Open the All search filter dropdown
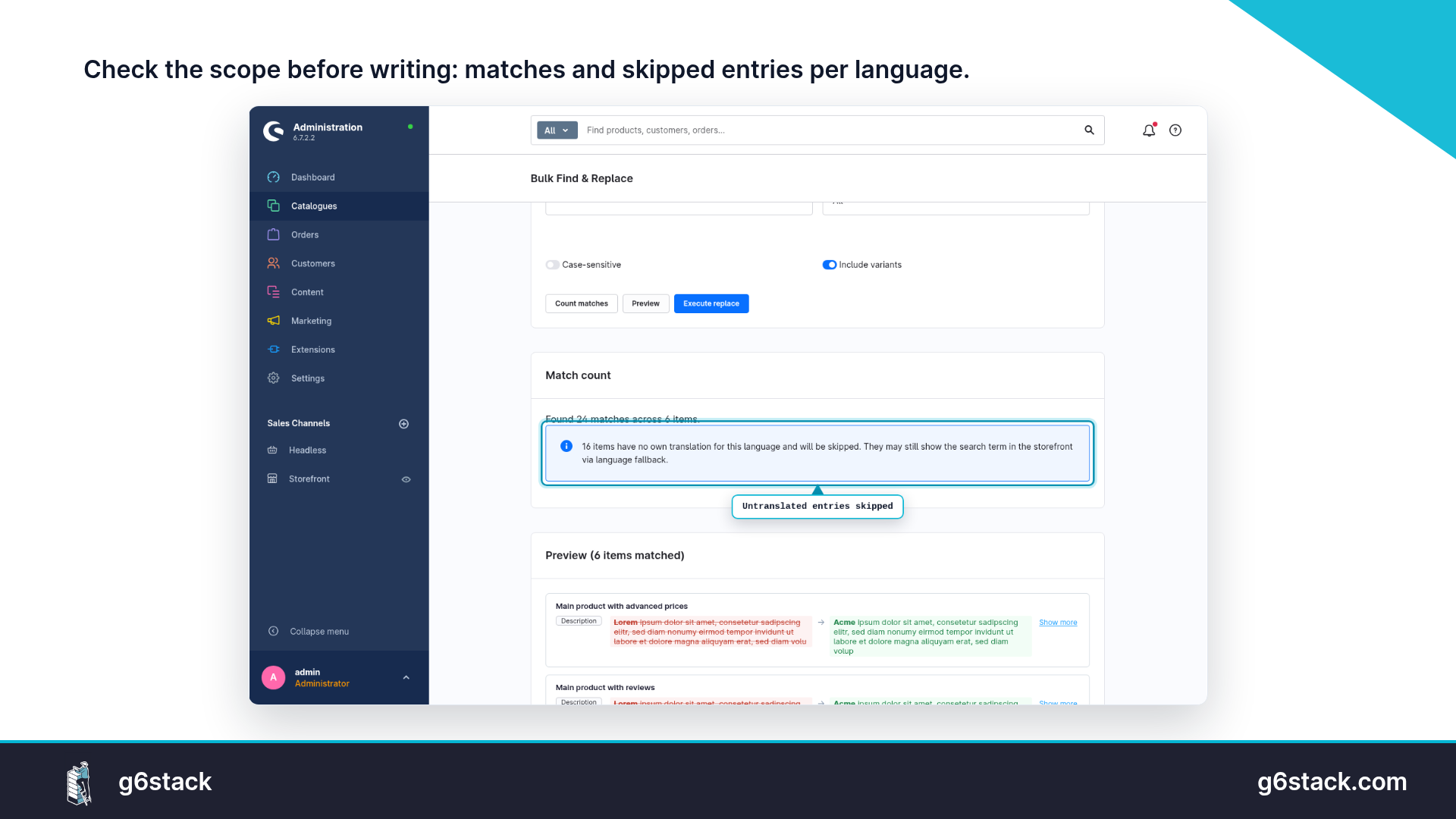Viewport: 1456px width, 819px height. pos(557,130)
